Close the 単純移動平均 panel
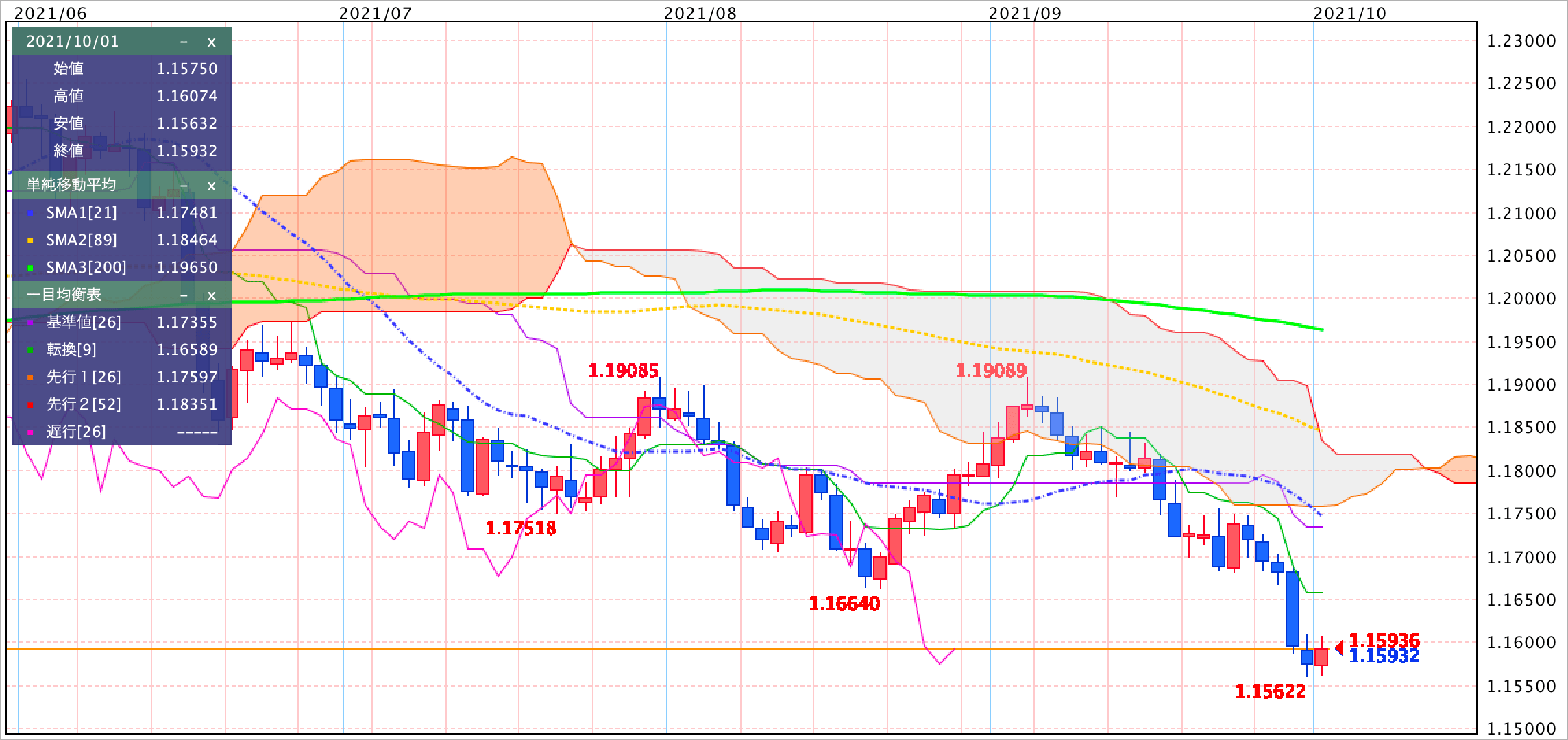1568x740 pixels. (x=211, y=186)
